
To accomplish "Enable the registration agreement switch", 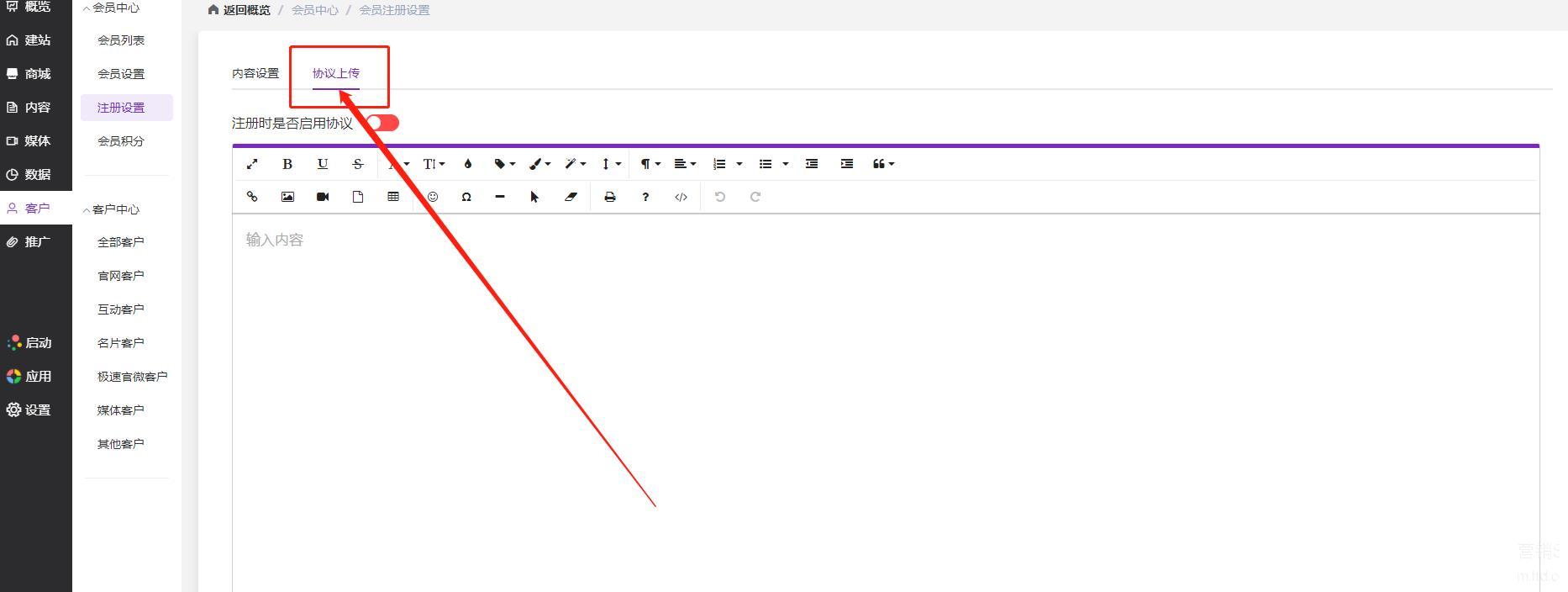I will (382, 123).
